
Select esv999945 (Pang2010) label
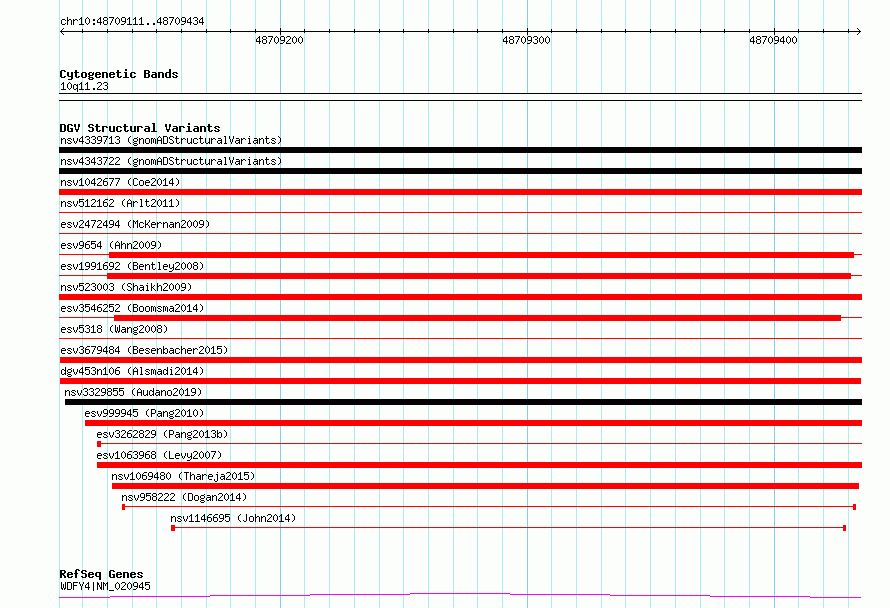(144, 413)
